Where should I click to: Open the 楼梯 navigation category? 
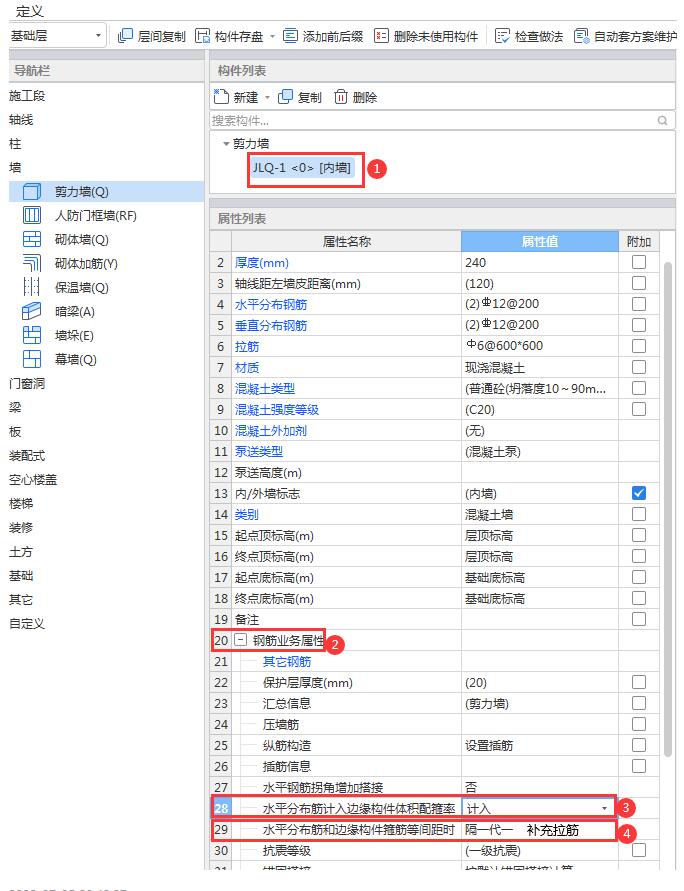coord(21,503)
